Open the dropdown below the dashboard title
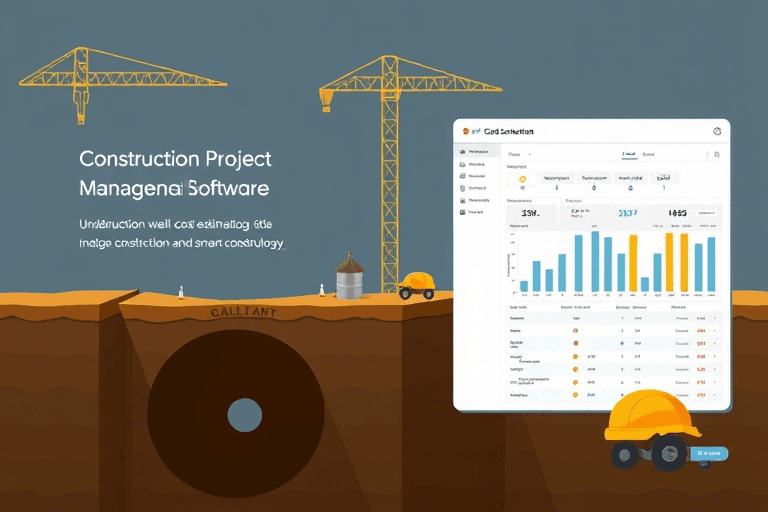This screenshot has width=768, height=512. (x=519, y=155)
